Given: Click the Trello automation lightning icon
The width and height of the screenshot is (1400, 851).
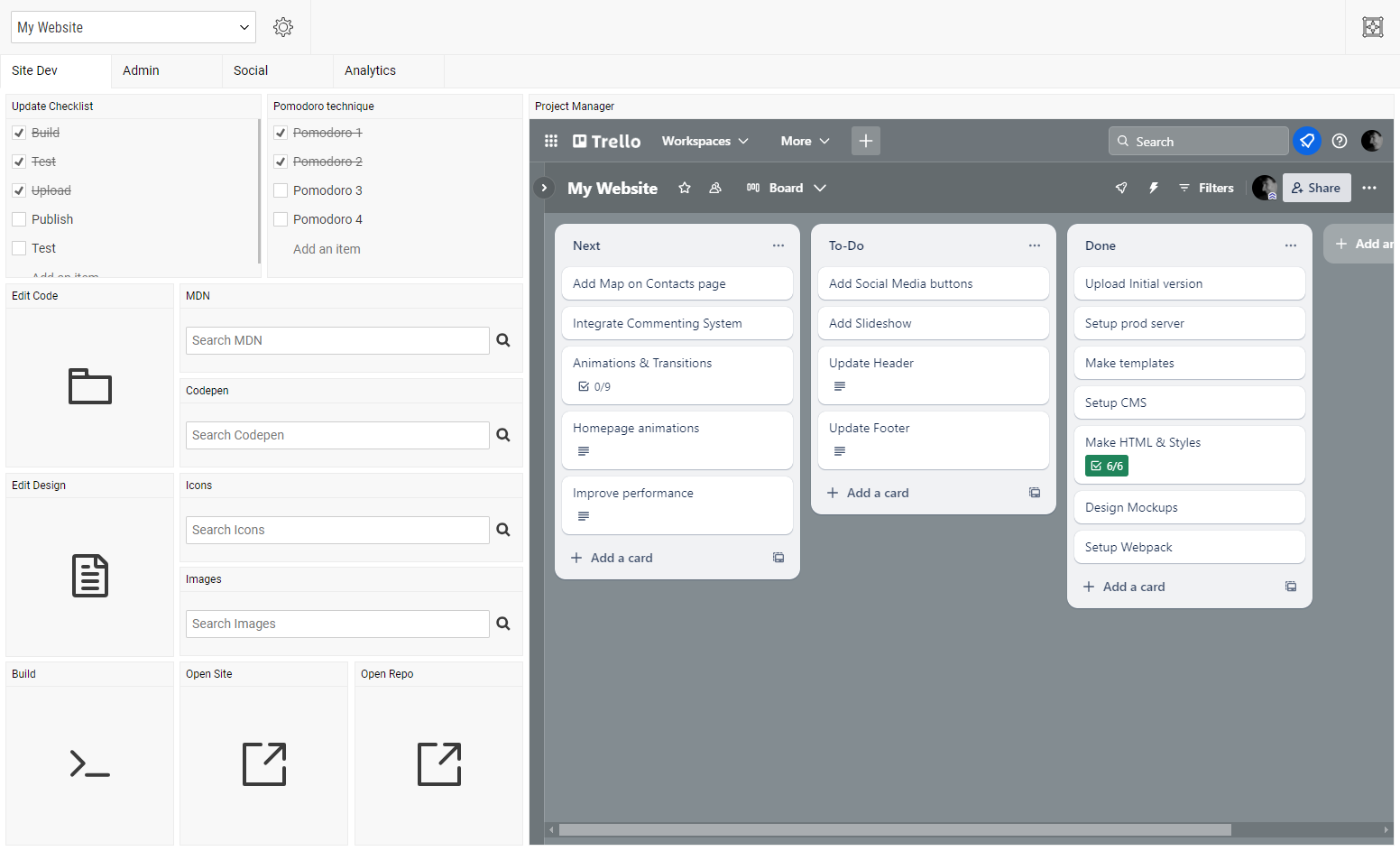Looking at the screenshot, I should click(x=1153, y=188).
